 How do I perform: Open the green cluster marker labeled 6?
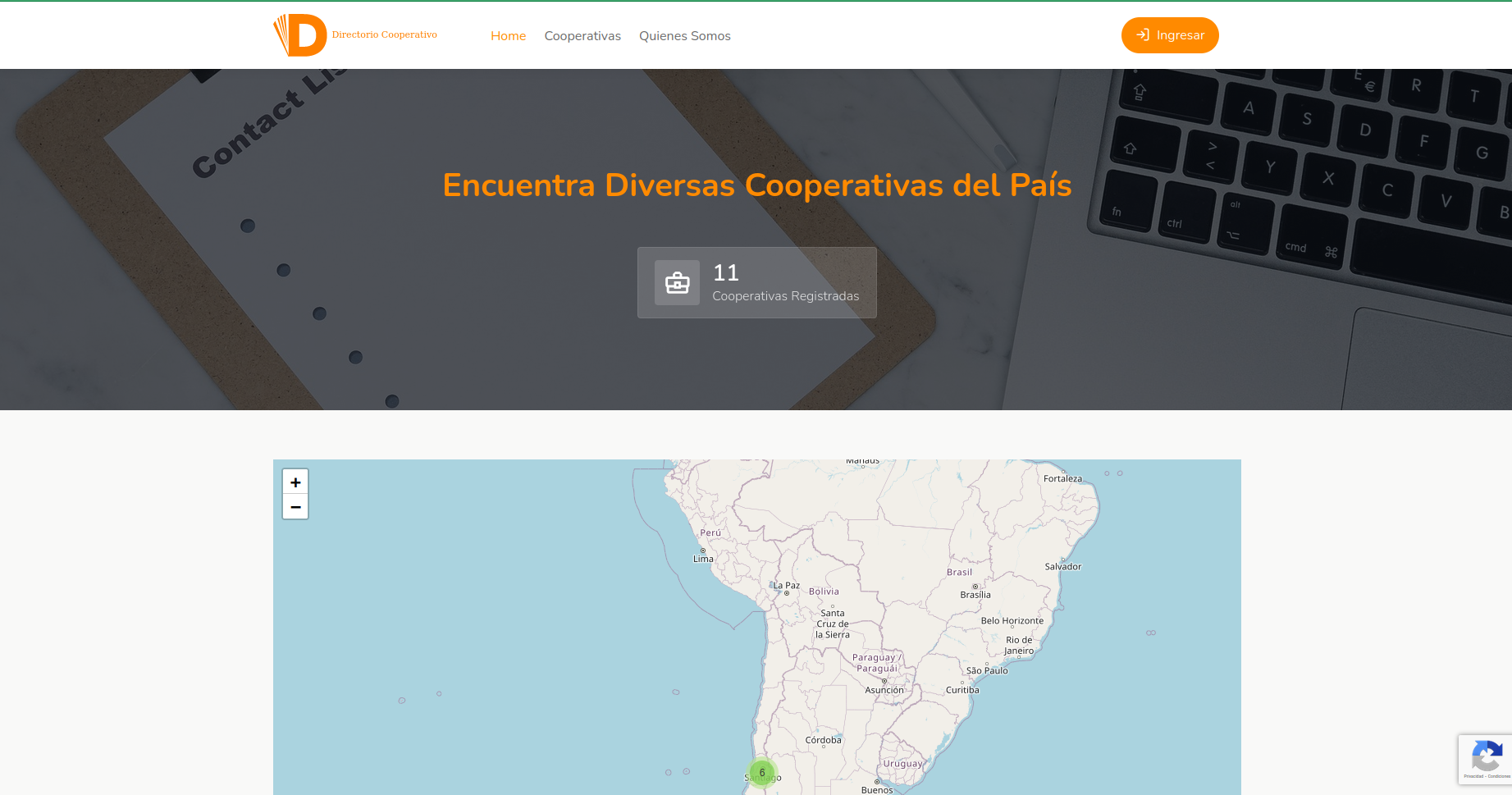tap(762, 773)
